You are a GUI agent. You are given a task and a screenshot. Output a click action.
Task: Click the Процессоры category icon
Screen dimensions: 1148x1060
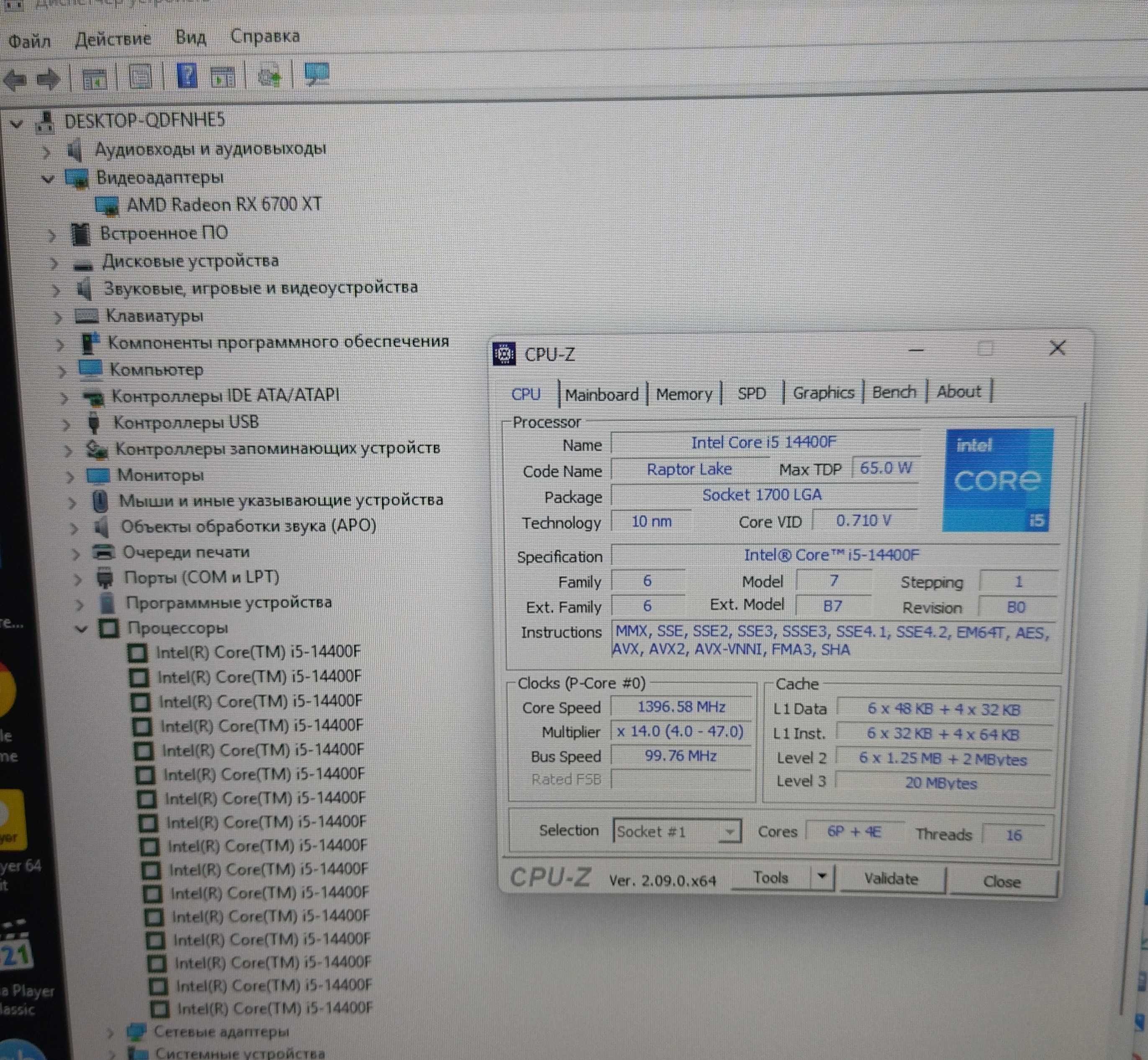click(108, 628)
